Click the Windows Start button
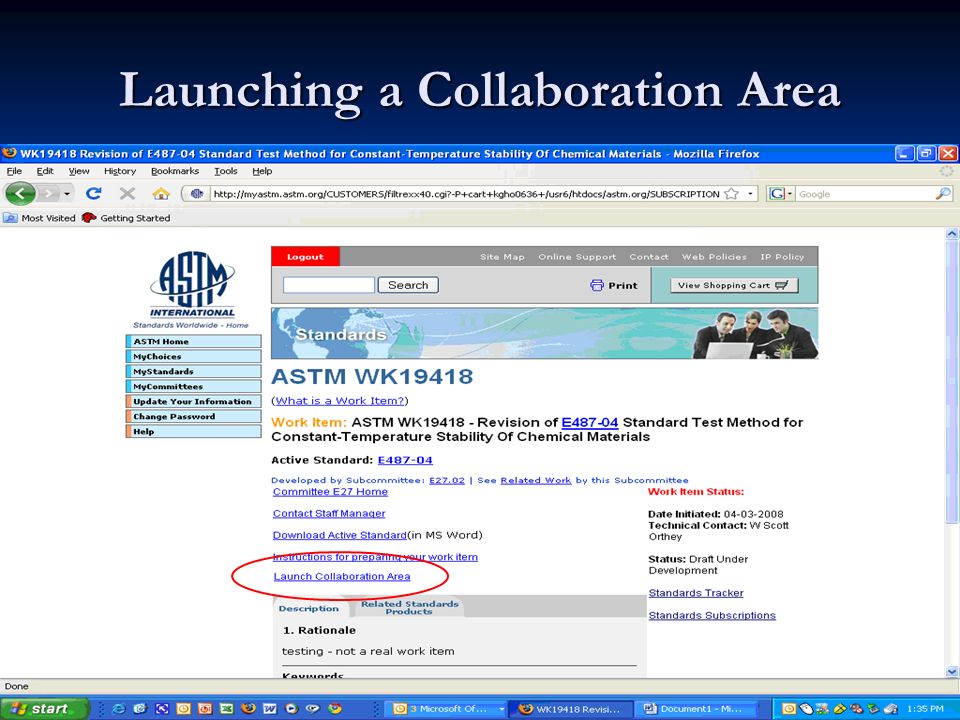The image size is (960, 720). 44,709
